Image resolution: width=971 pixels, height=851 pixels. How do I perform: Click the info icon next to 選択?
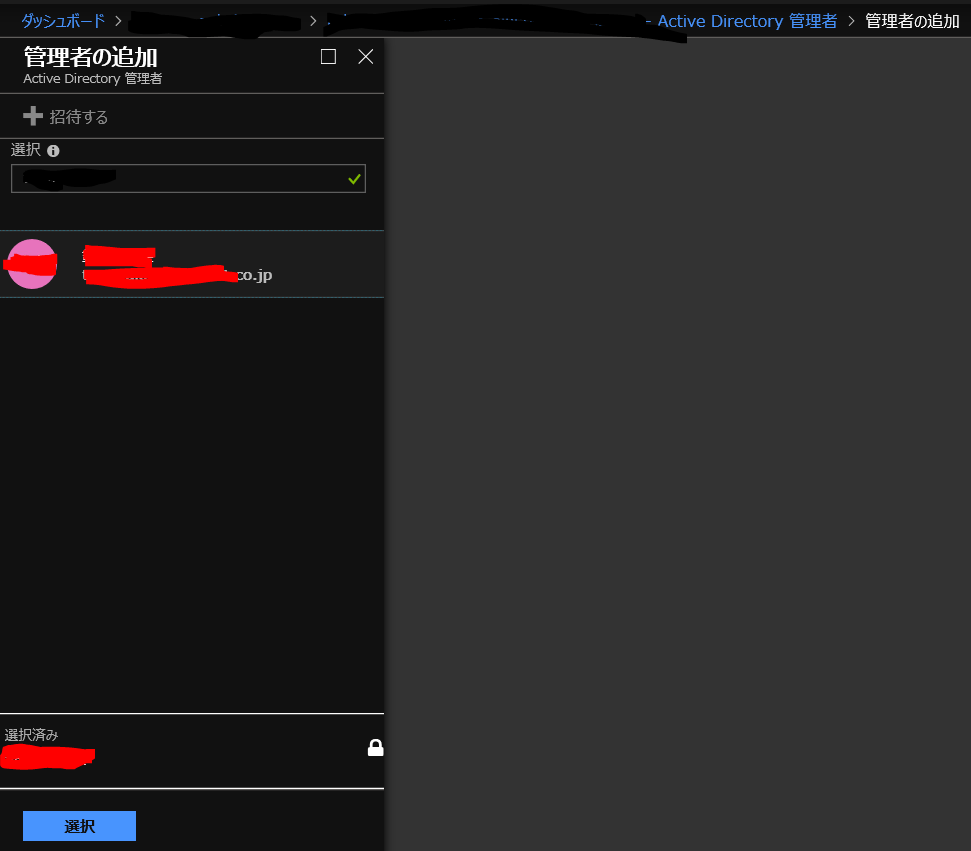pyautogui.click(x=53, y=151)
